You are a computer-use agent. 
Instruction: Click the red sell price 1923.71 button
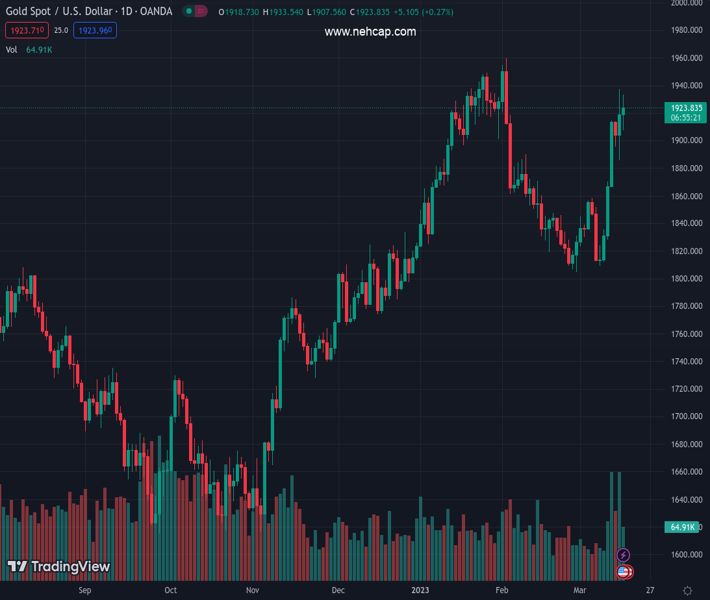coord(26,31)
